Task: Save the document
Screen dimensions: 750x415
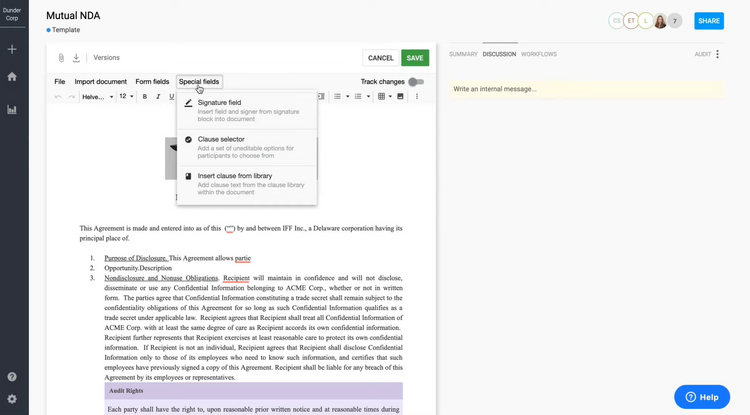Action: click(x=415, y=58)
